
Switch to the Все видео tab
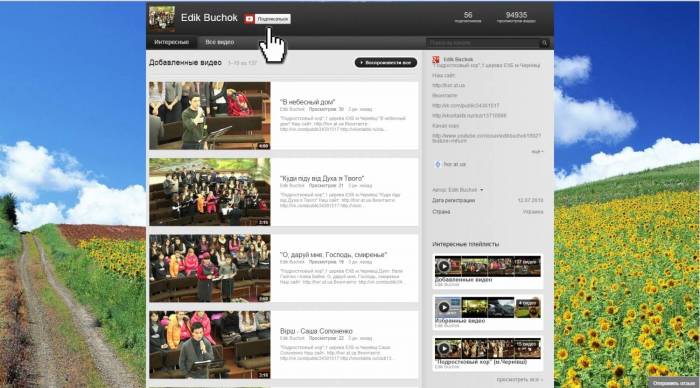(220, 42)
